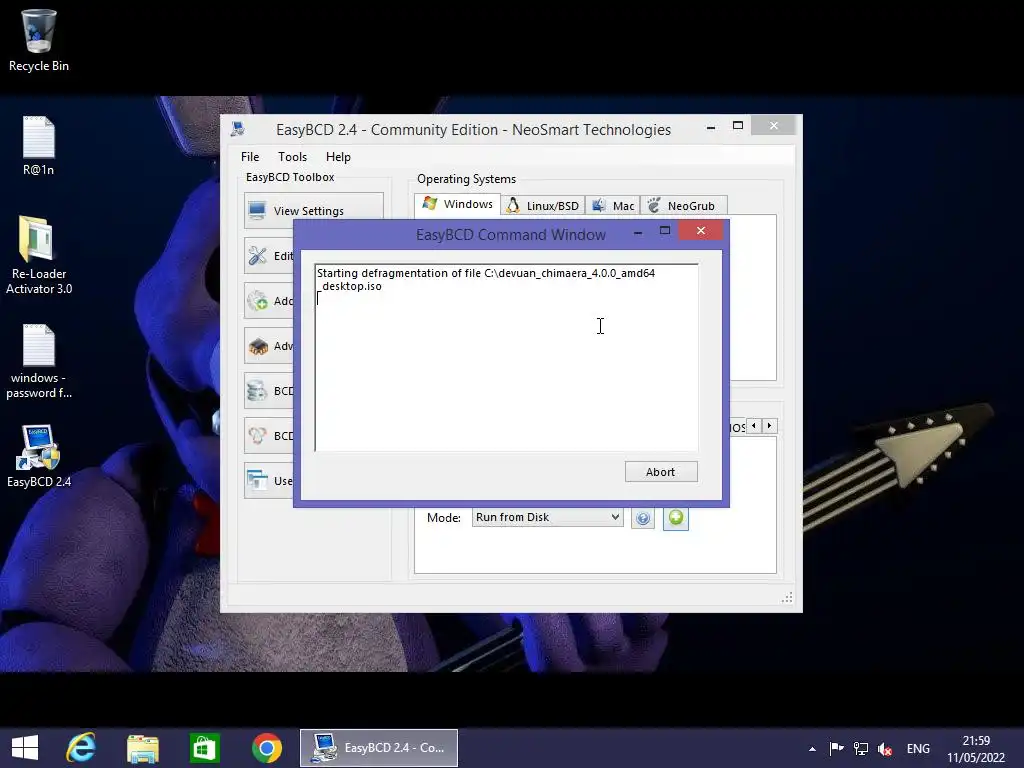Screen dimensions: 1024x768
Task: Click the blue help icon beside Mode
Action: pos(643,518)
